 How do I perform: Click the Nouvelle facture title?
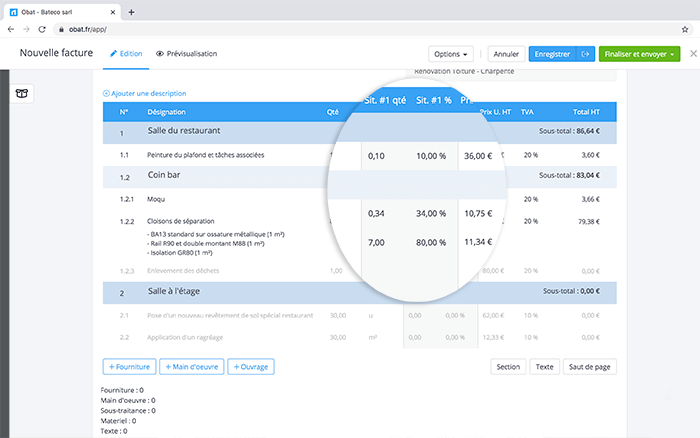(x=56, y=53)
